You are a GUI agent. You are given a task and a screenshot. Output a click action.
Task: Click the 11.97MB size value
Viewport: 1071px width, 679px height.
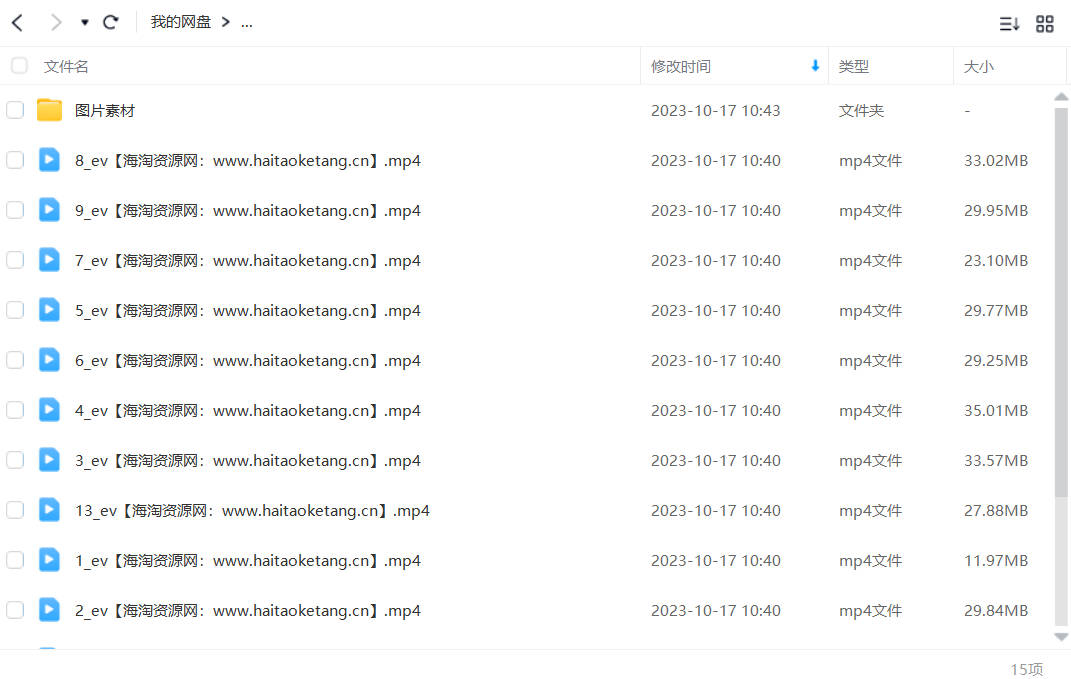(996, 561)
